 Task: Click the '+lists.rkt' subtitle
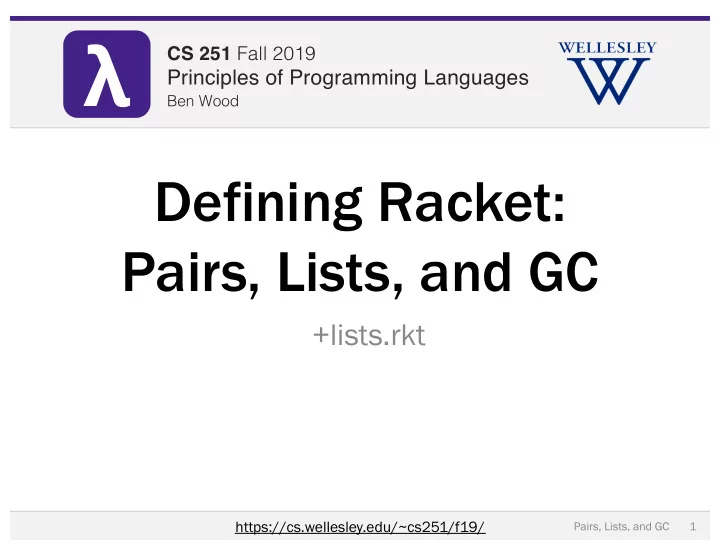pos(369,335)
